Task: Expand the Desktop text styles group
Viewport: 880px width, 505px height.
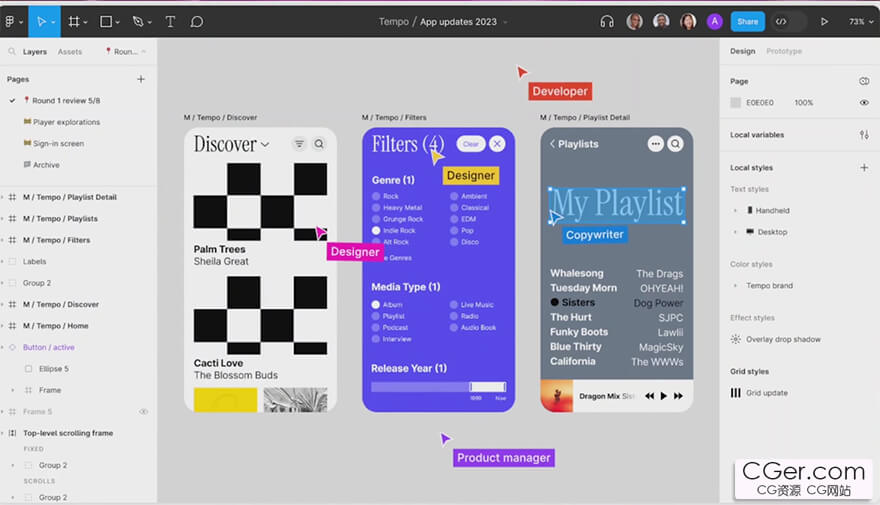Action: point(735,232)
